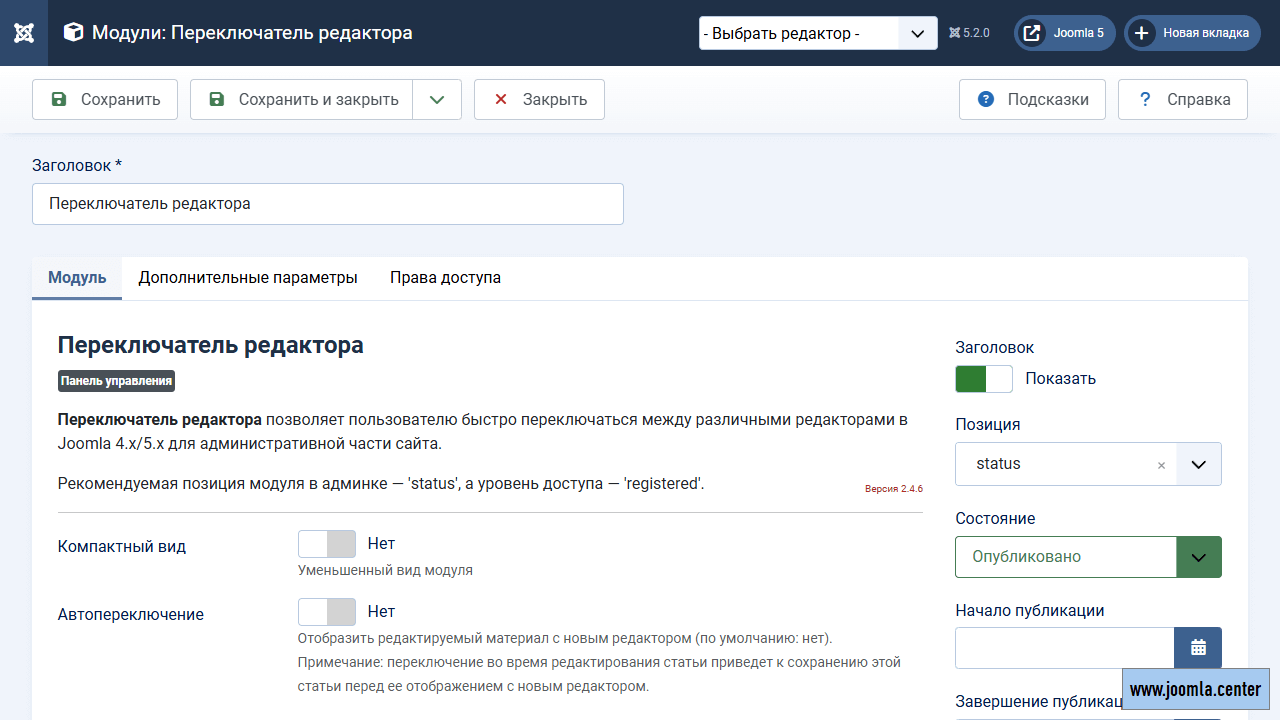The image size is (1280, 720).
Task: Click the Подсказки help icon button
Action: (1032, 99)
